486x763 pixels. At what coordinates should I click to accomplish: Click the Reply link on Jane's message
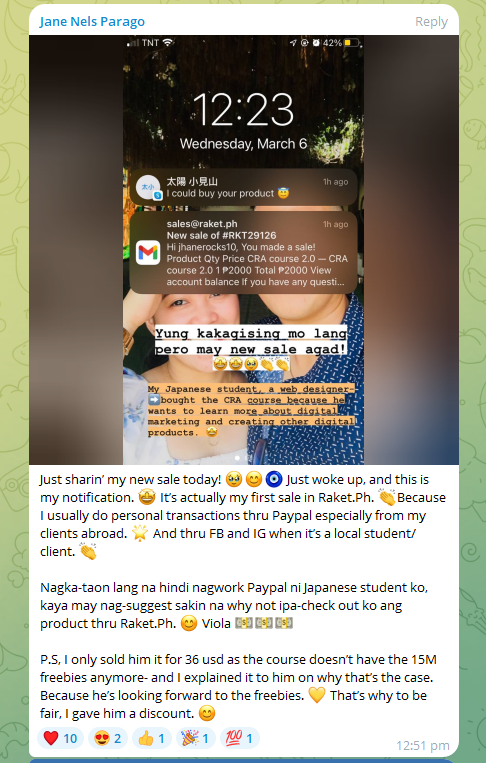431,21
